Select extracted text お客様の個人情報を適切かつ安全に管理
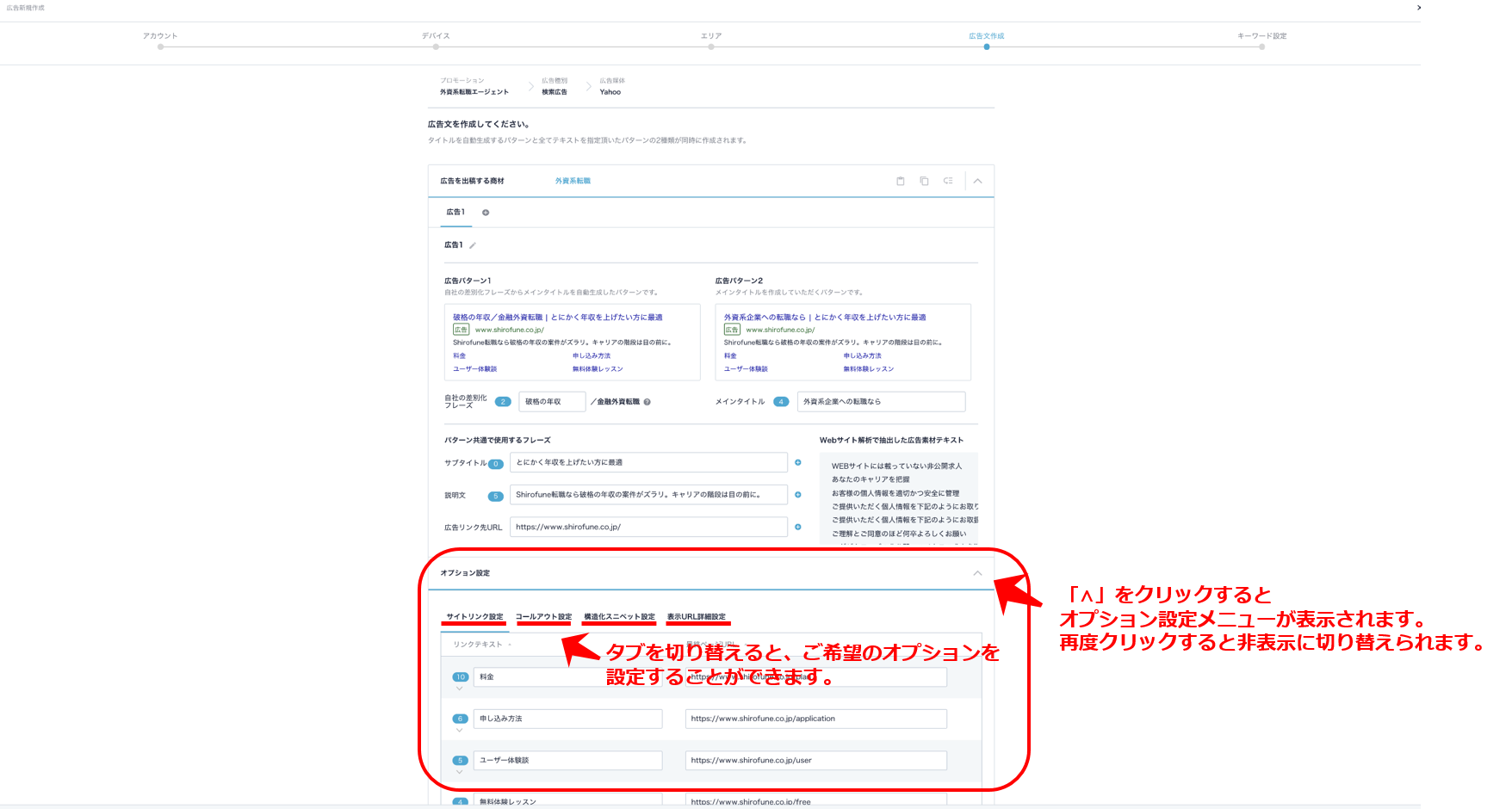 click(x=895, y=493)
